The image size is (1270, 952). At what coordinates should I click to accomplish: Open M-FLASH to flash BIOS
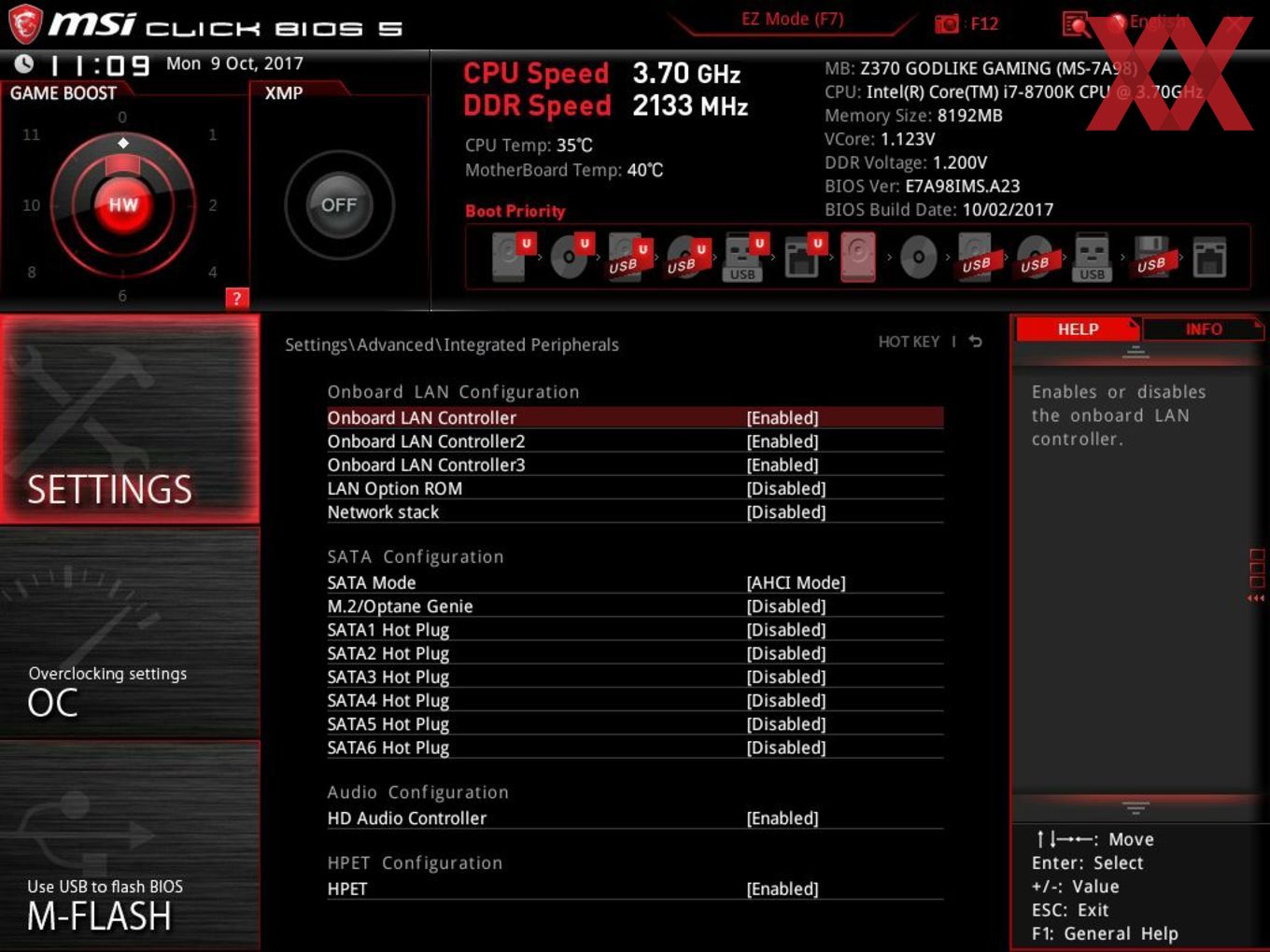130,846
